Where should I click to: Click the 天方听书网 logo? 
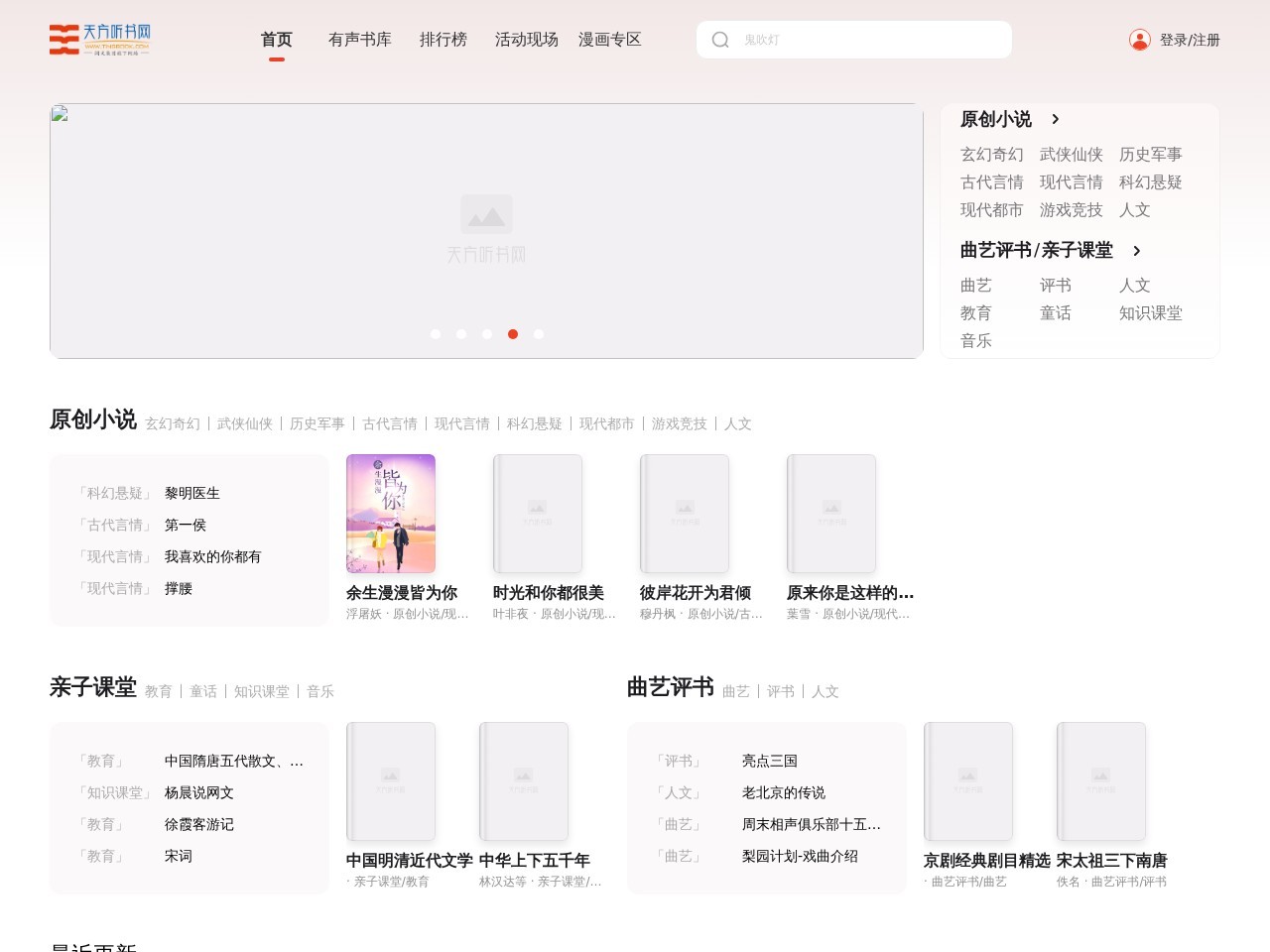(x=99, y=40)
